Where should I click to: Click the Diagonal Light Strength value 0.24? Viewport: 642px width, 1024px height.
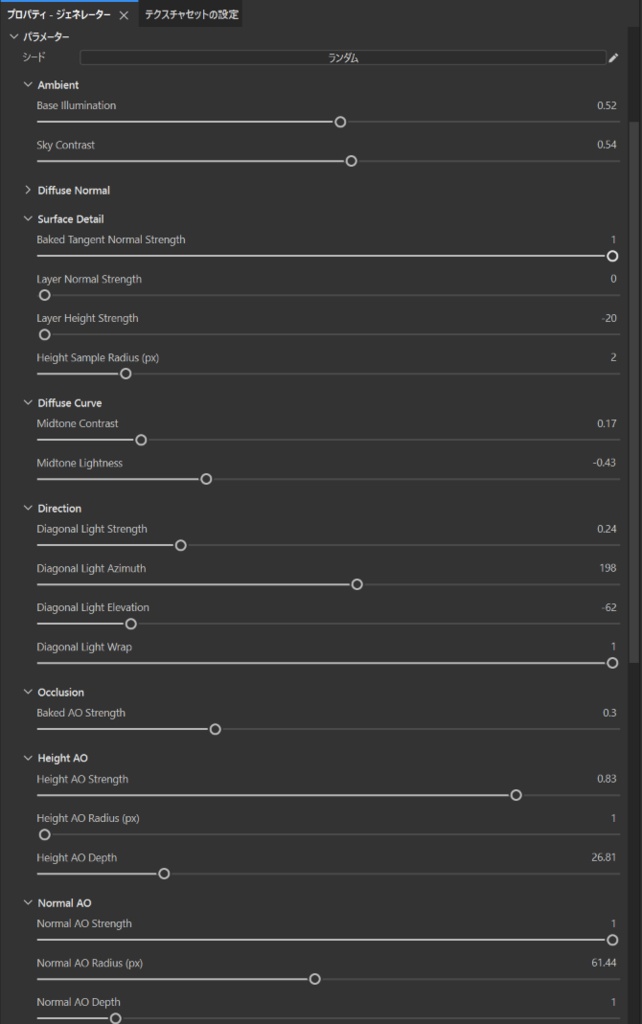coord(606,529)
